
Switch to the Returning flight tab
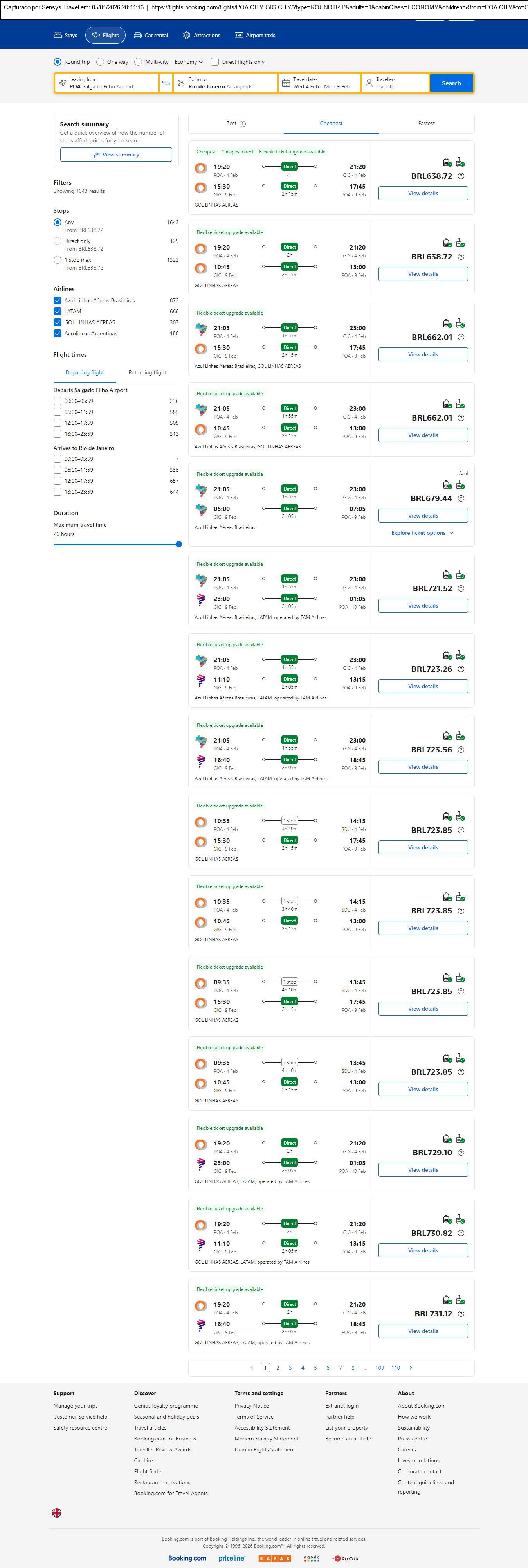click(147, 372)
